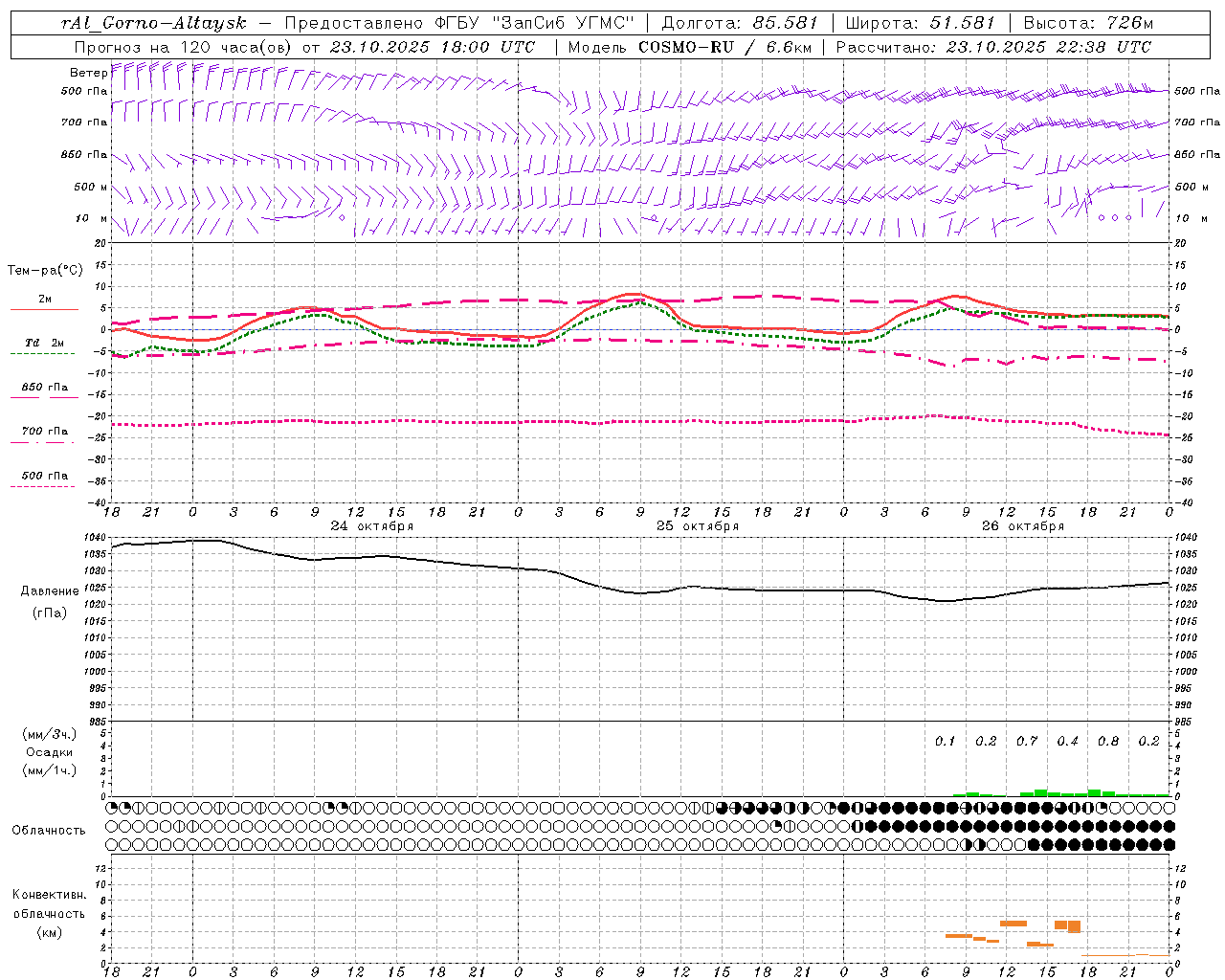Select the 'Долгота: 85.581' header field
The height and width of the screenshot is (980, 1225).
(x=742, y=23)
